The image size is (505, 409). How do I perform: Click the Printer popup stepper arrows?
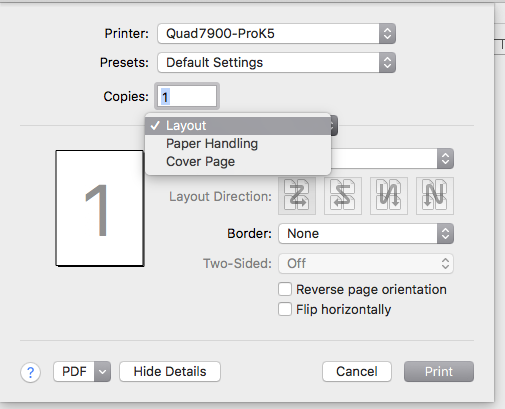387,33
